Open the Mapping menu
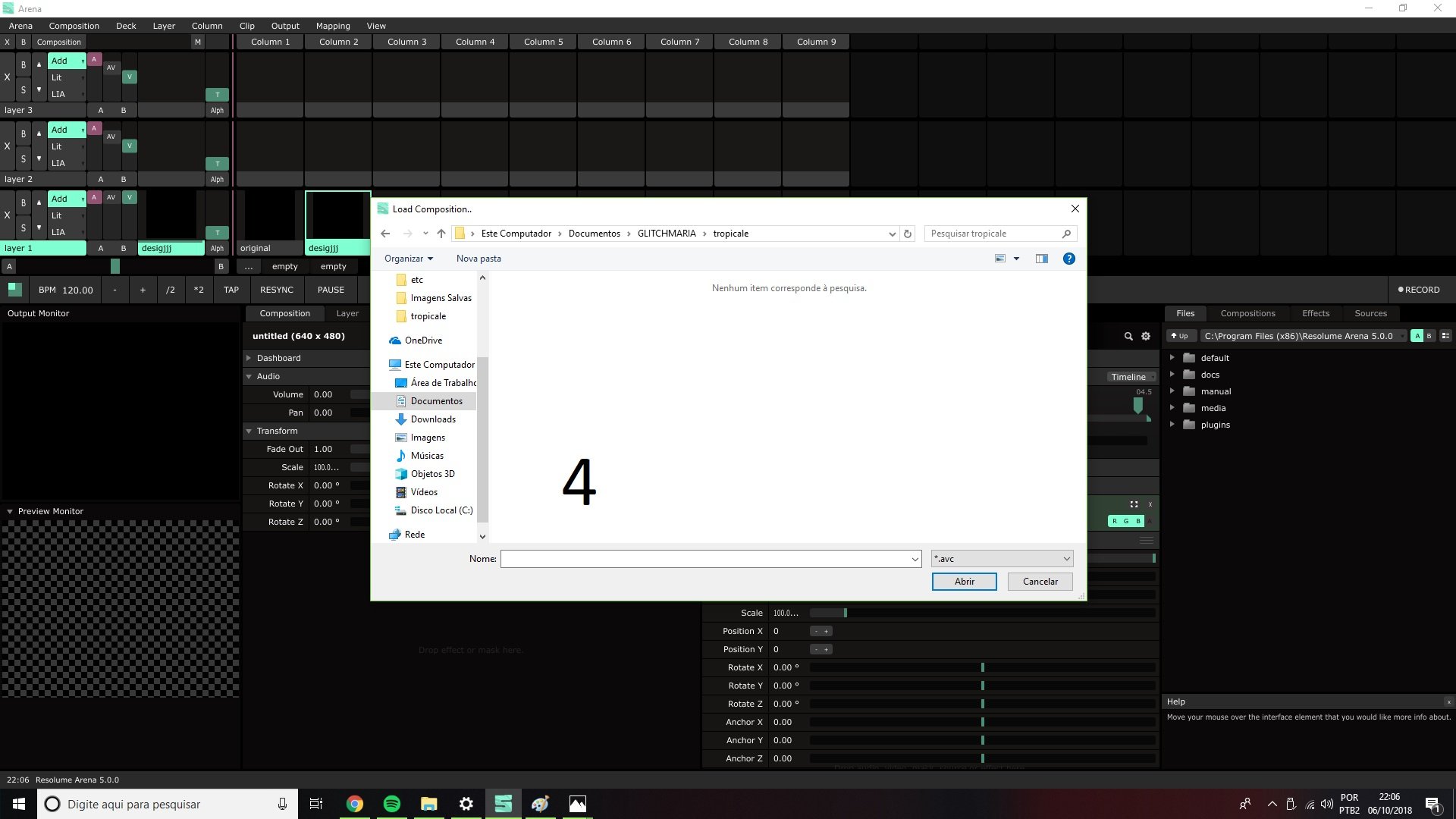The height and width of the screenshot is (819, 1456). pos(332,26)
